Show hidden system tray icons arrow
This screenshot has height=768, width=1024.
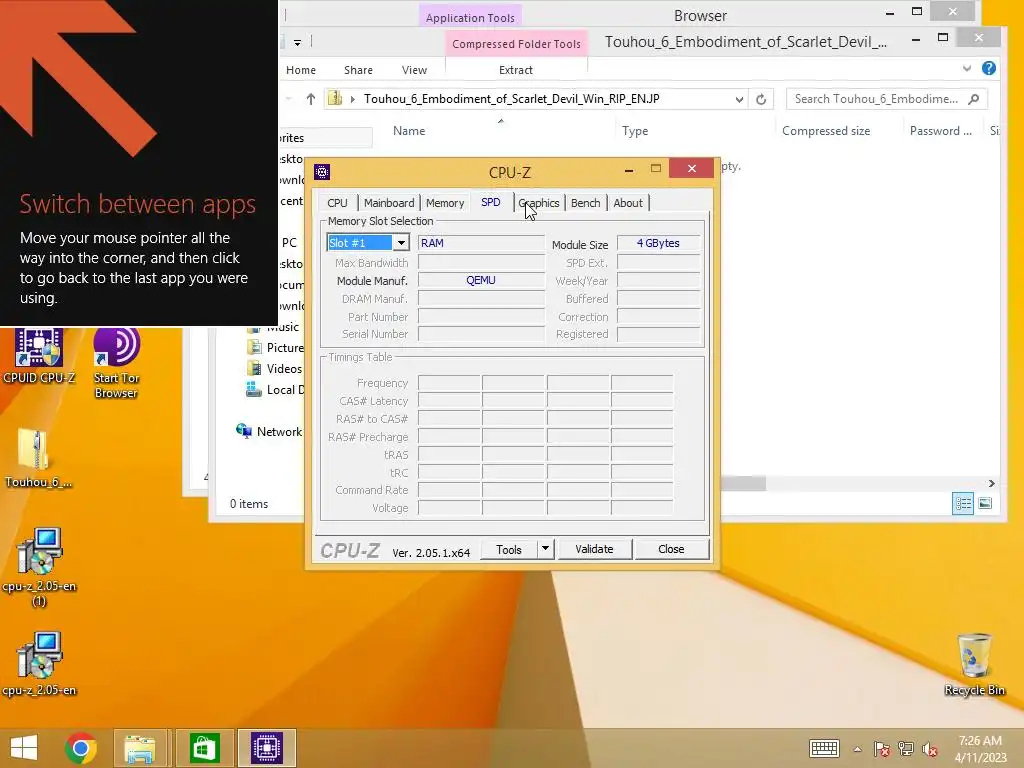pyautogui.click(x=857, y=749)
